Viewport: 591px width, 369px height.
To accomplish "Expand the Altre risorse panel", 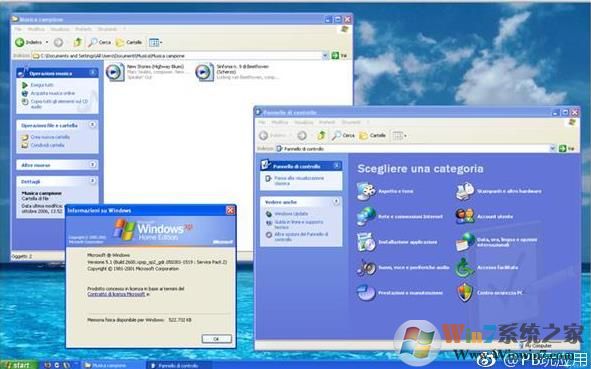I will pos(92,165).
